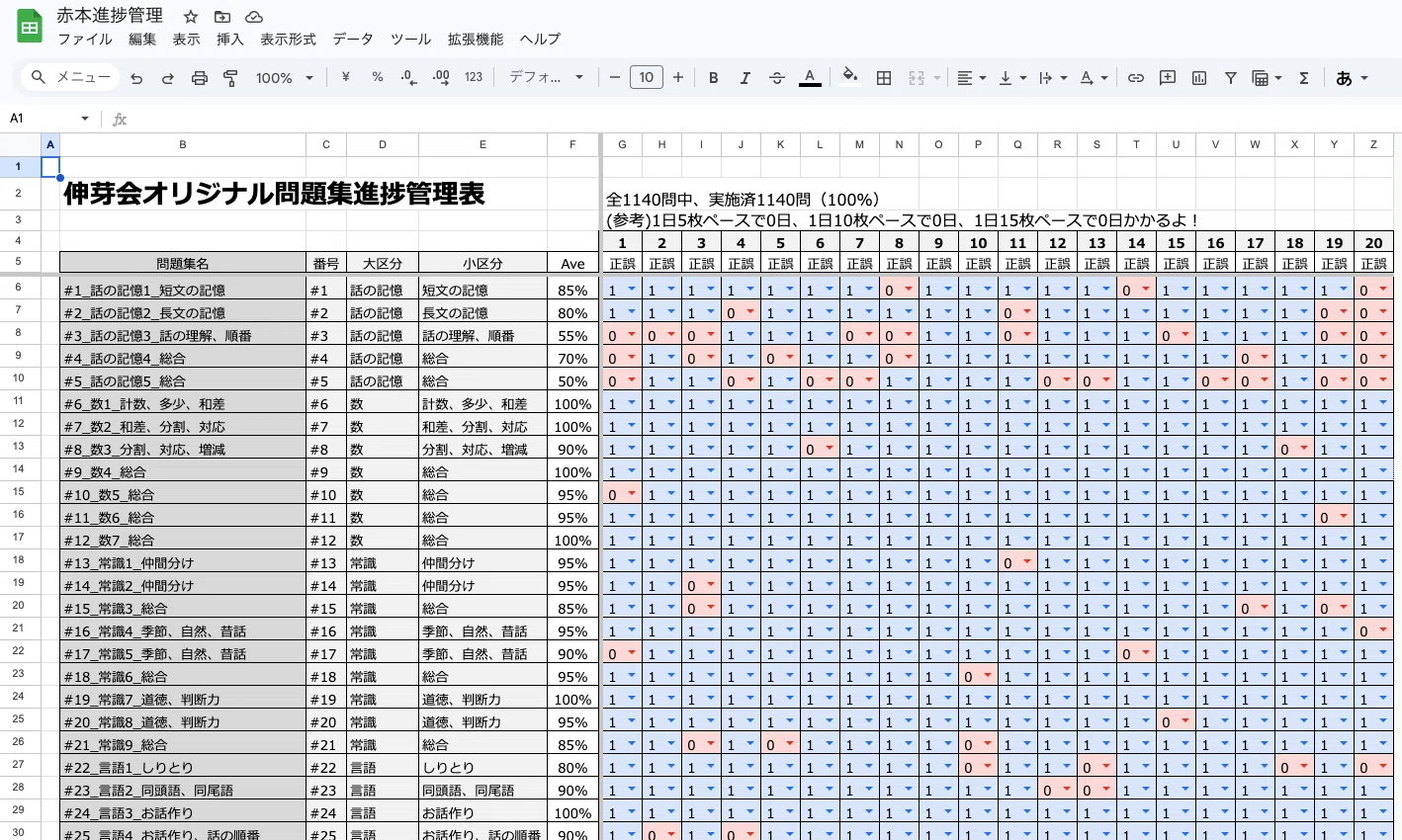
Task: Open filter views dropdown
Action: 1267,77
